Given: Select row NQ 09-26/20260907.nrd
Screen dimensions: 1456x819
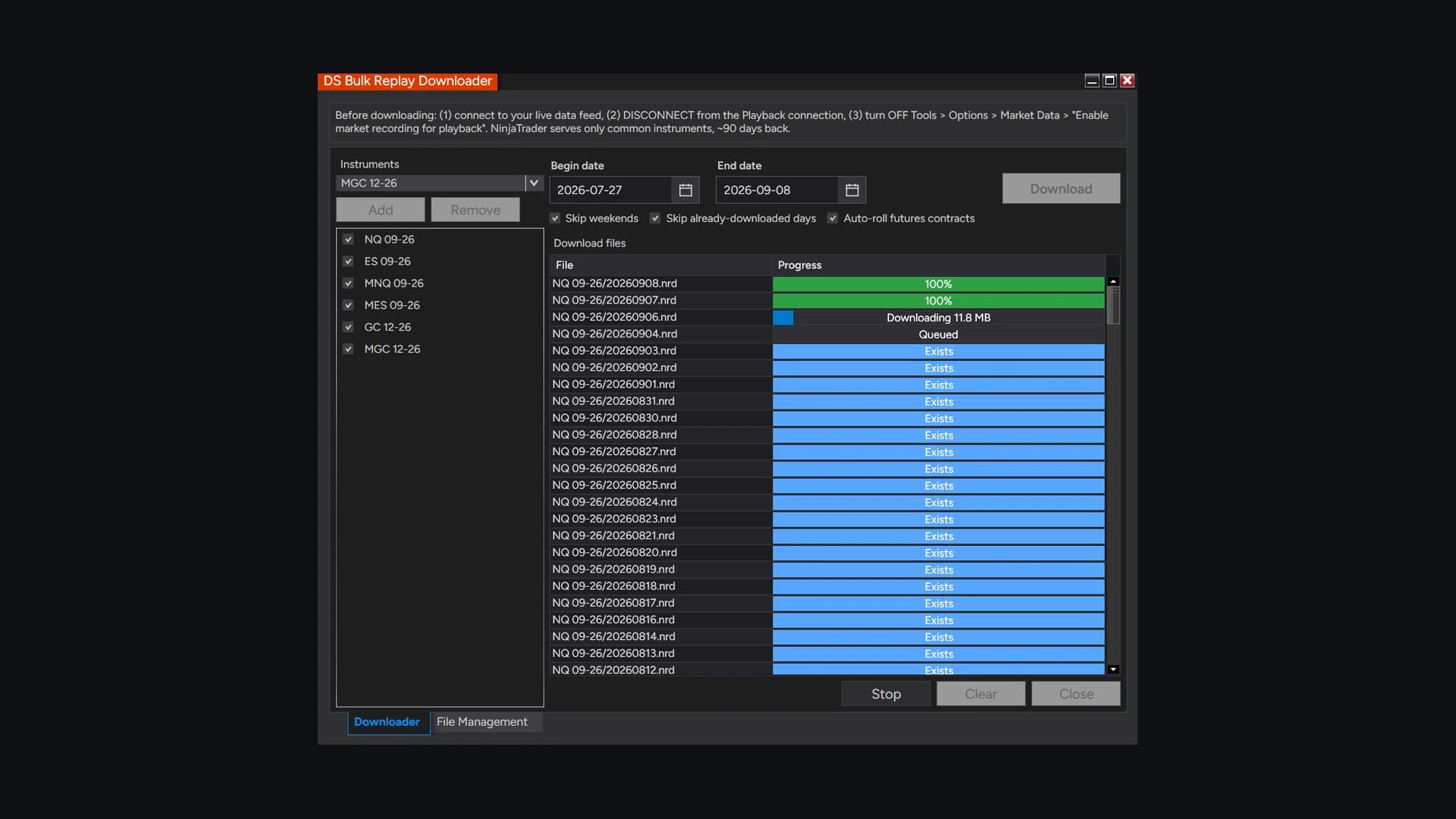Looking at the screenshot, I should pyautogui.click(x=827, y=300).
